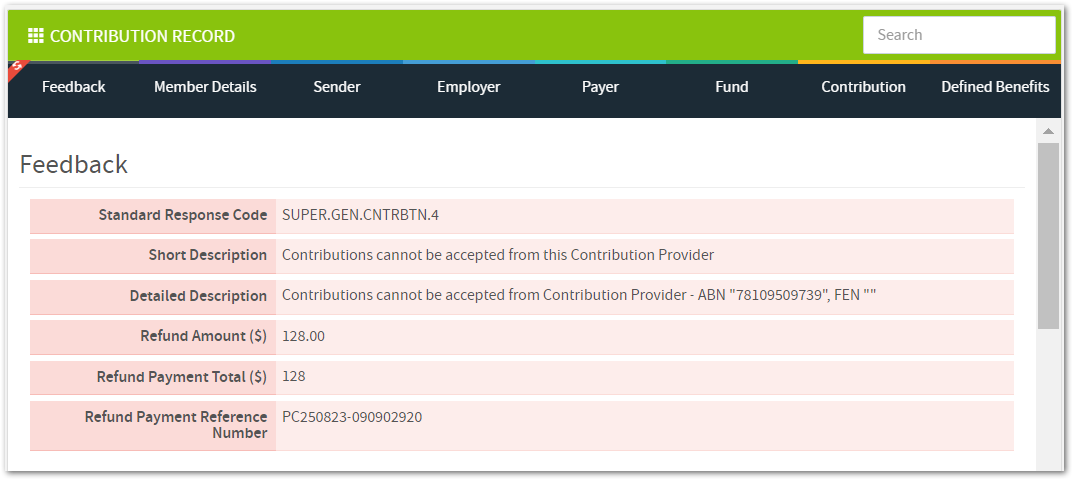Click the Contribution Record title
Viewport: 1073px width, 480px height.
click(142, 36)
